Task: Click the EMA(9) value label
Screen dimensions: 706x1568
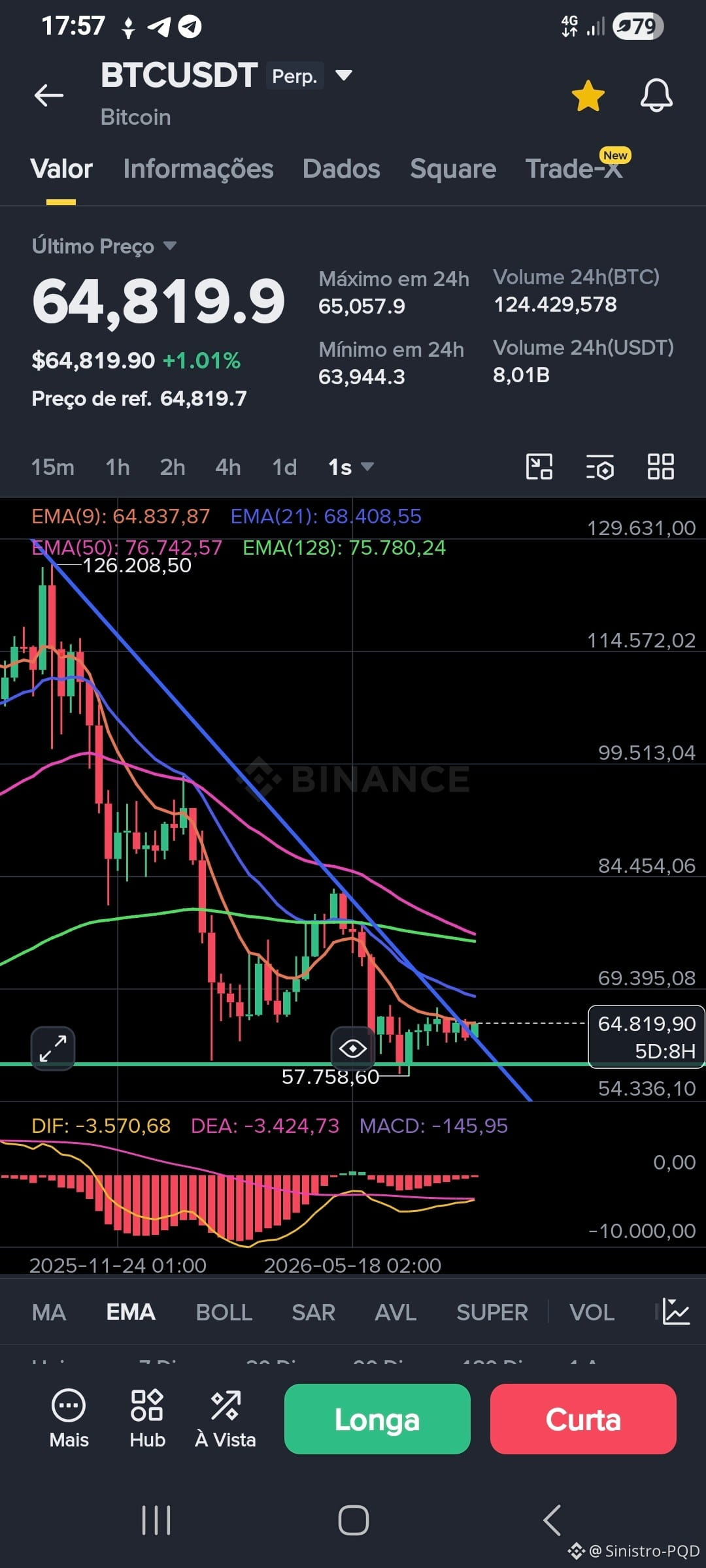Action: point(121,516)
